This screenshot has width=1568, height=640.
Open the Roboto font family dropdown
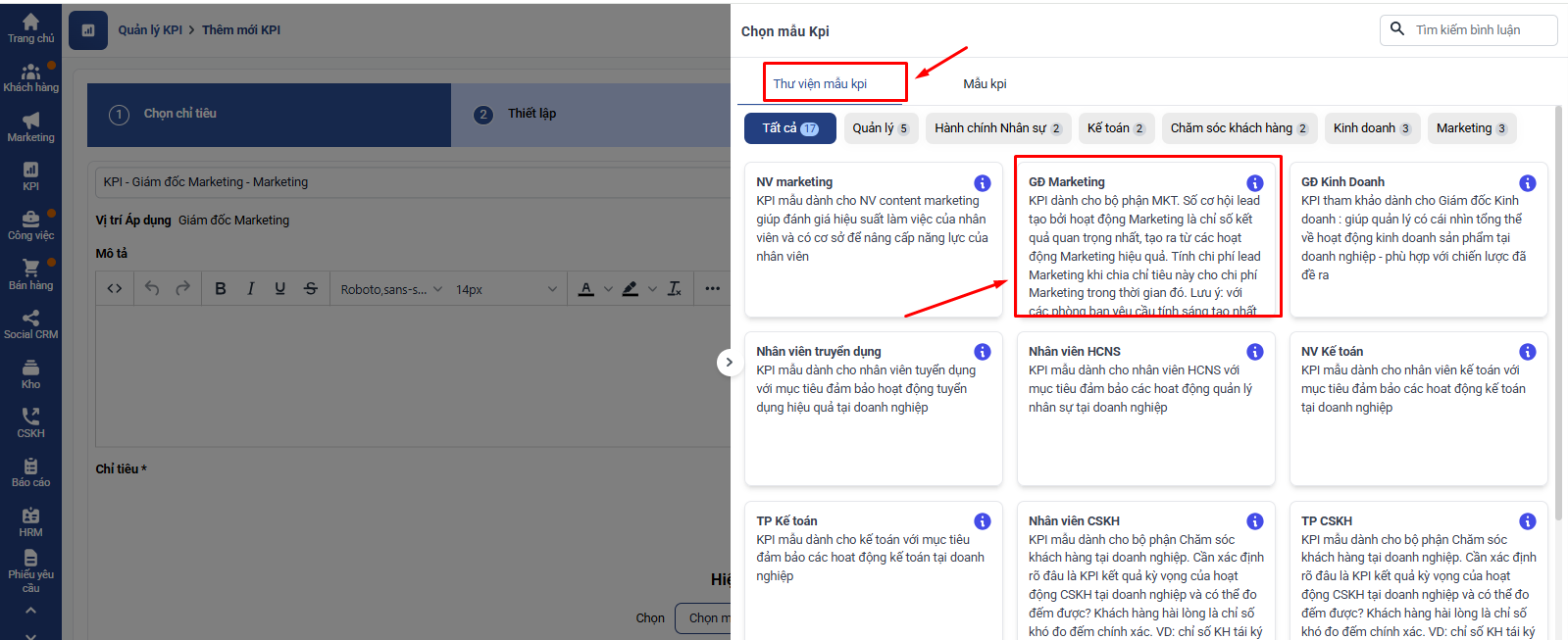click(x=390, y=289)
